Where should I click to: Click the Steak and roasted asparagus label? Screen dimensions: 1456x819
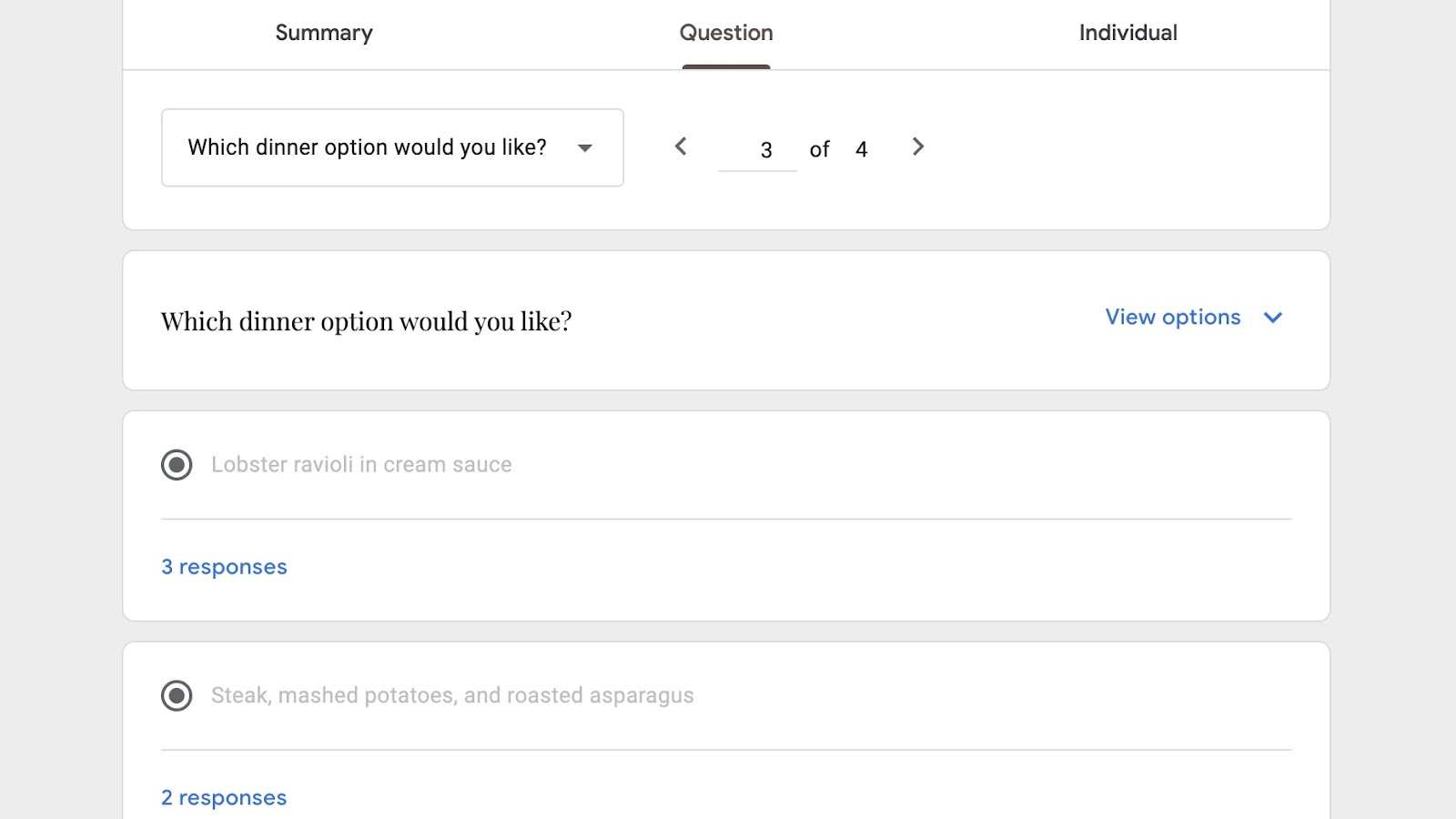(452, 696)
